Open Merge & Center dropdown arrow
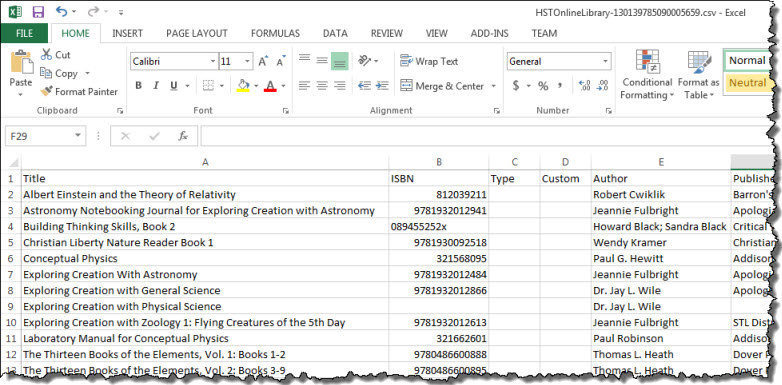Image resolution: width=782 pixels, height=385 pixels. [493, 86]
